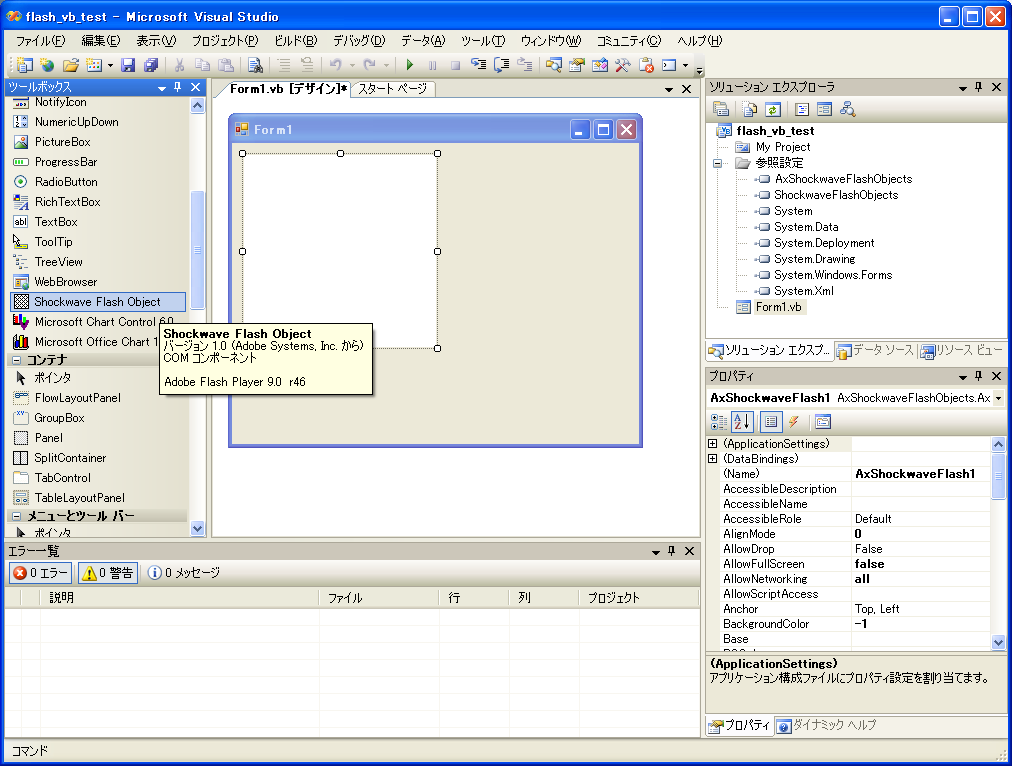Open the ツール menu

point(483,41)
